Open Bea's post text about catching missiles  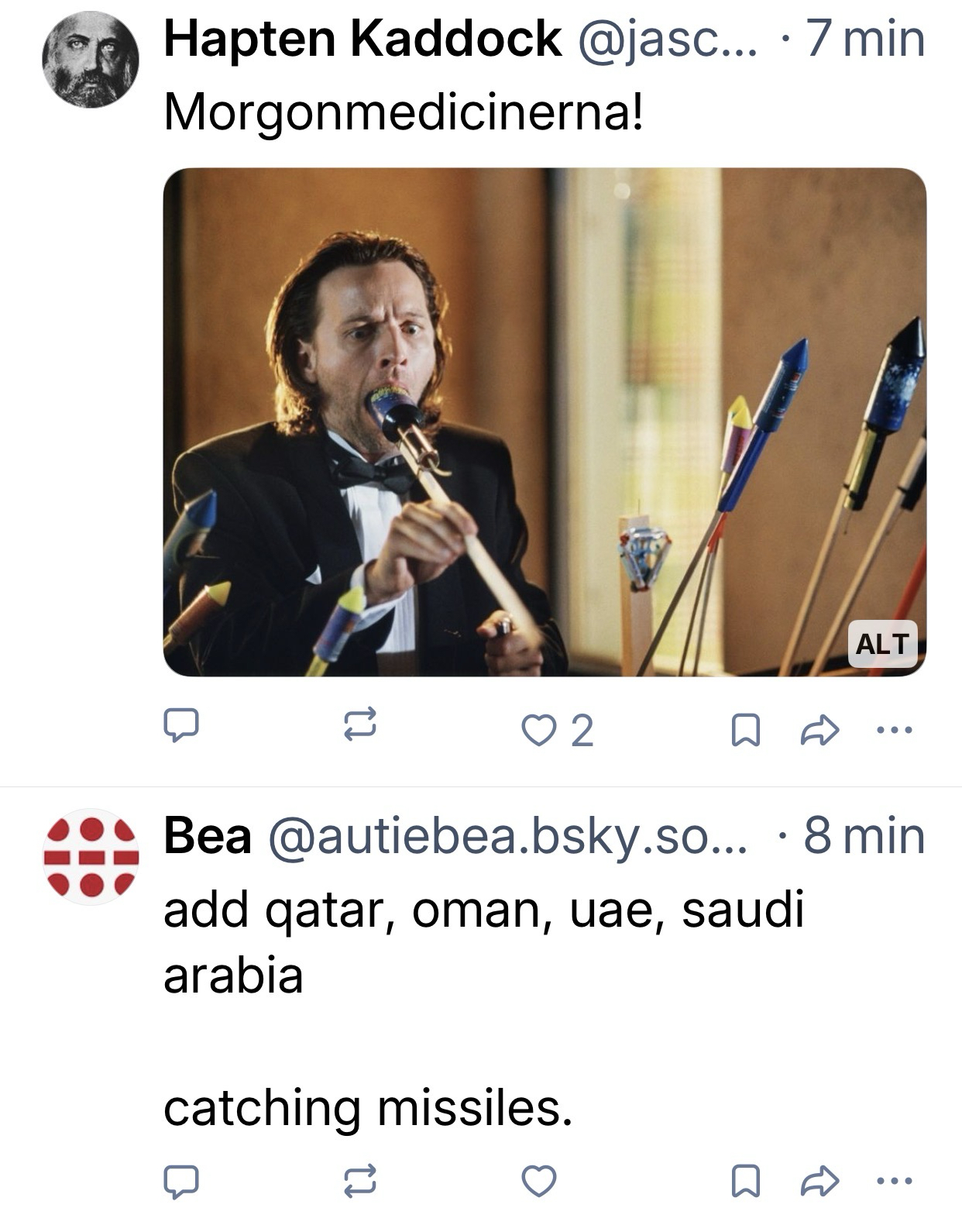tap(367, 1108)
